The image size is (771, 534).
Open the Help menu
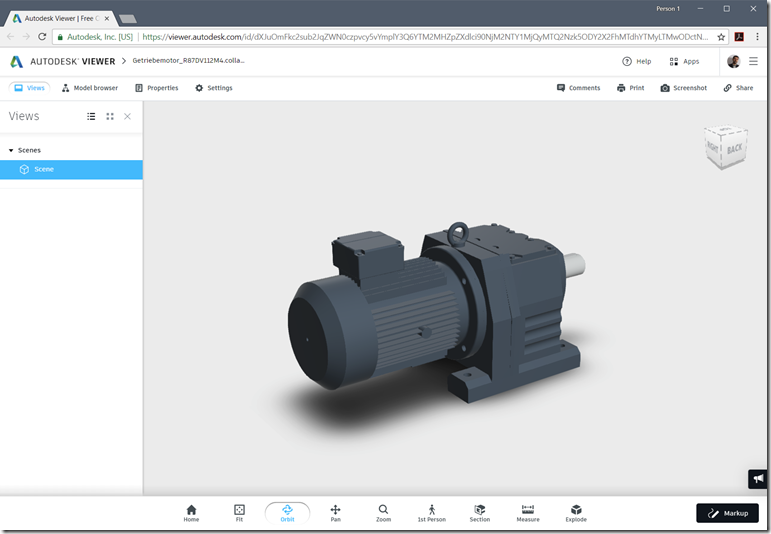coord(637,61)
